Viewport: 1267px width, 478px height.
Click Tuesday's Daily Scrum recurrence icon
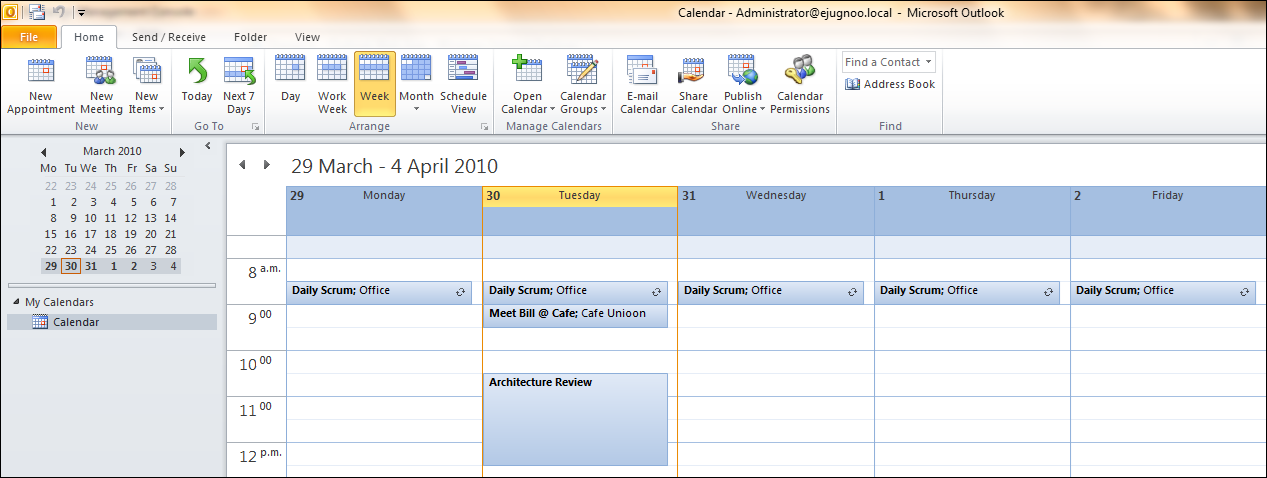pyautogui.click(x=657, y=292)
